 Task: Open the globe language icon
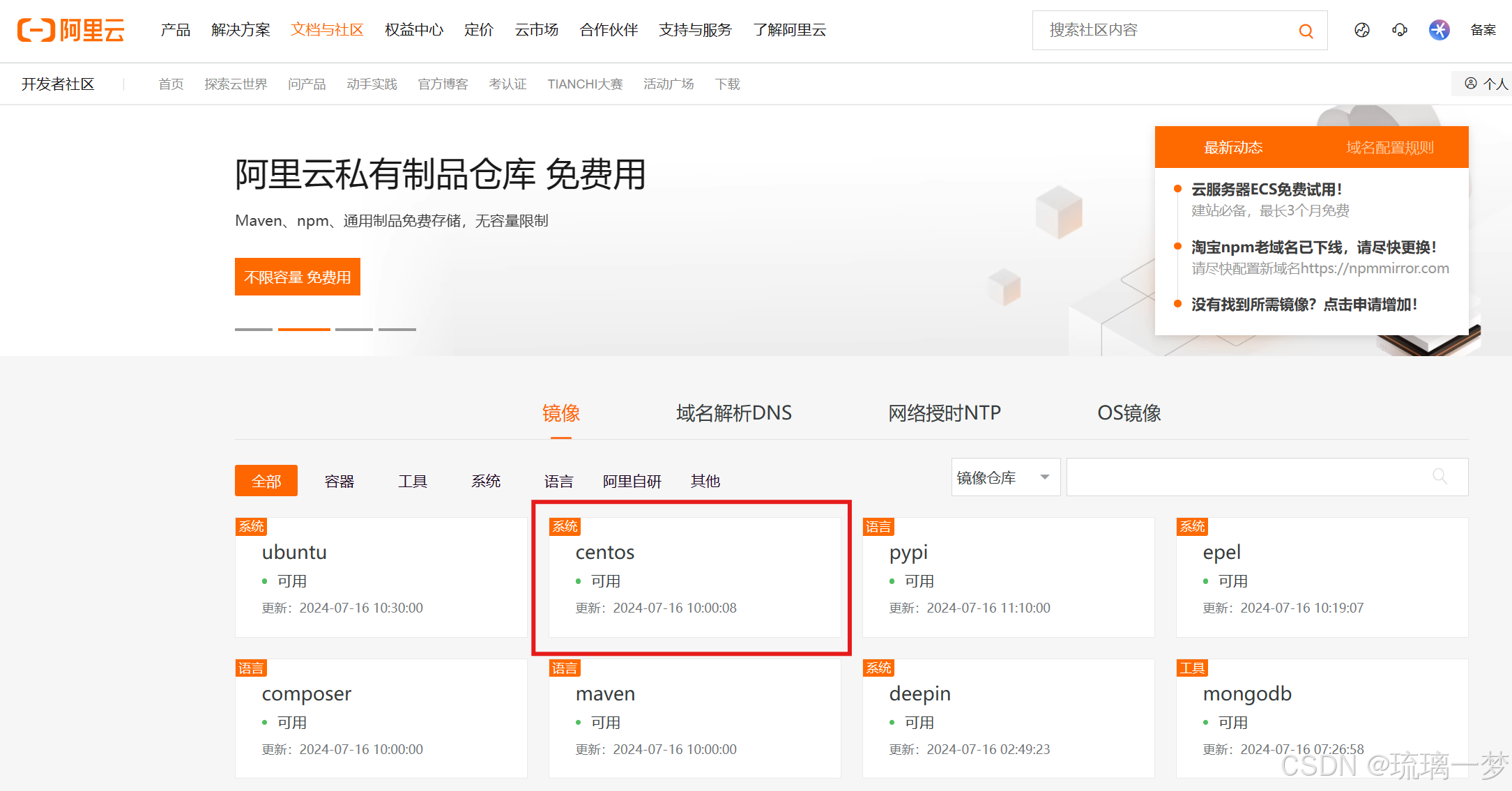(1361, 30)
